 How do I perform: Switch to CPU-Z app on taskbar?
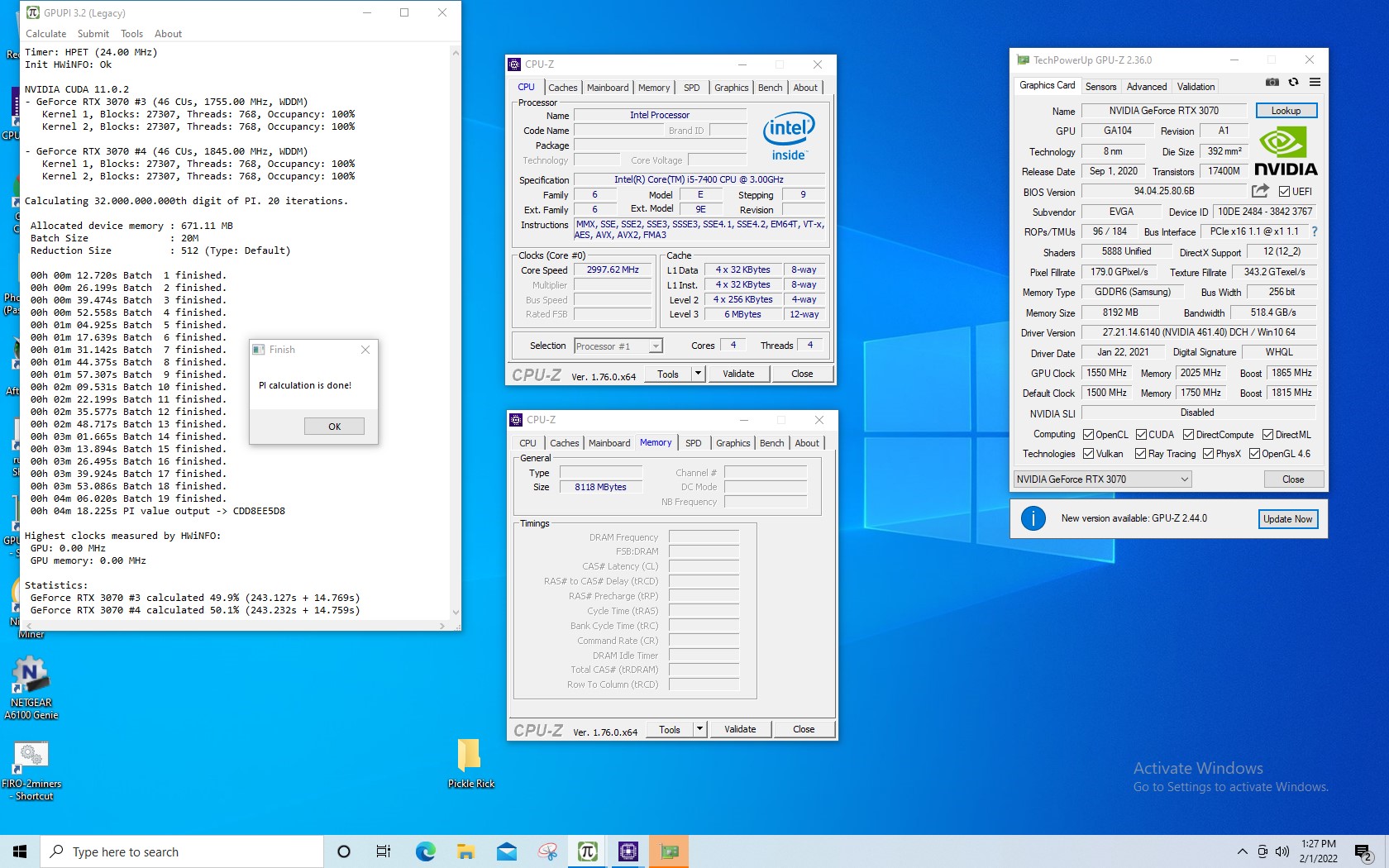pos(628,851)
